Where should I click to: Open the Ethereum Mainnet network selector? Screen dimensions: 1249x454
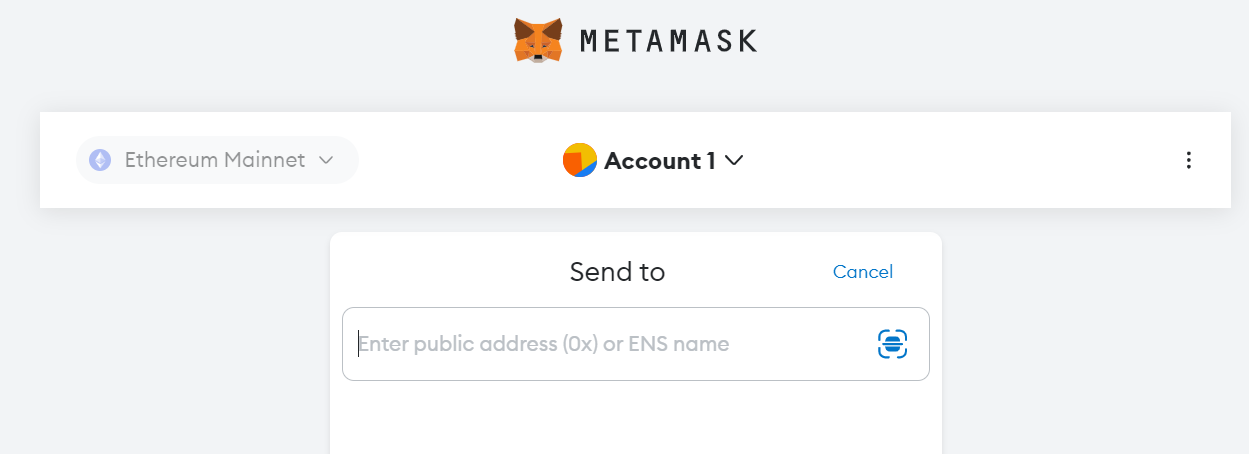click(216, 160)
